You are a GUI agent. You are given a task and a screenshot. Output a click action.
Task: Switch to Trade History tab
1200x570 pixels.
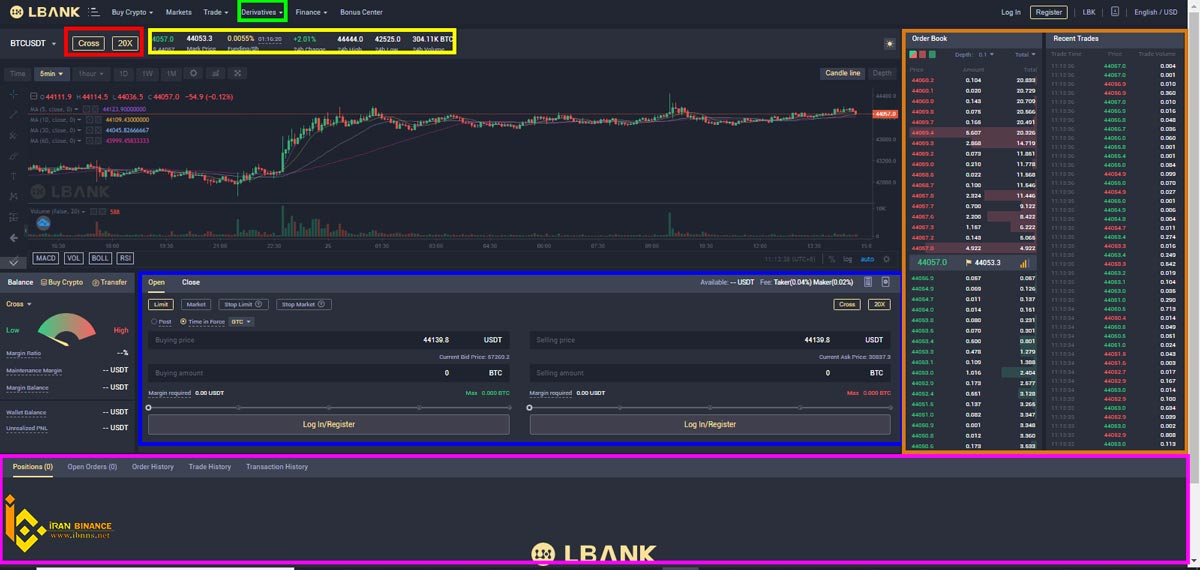click(x=210, y=466)
